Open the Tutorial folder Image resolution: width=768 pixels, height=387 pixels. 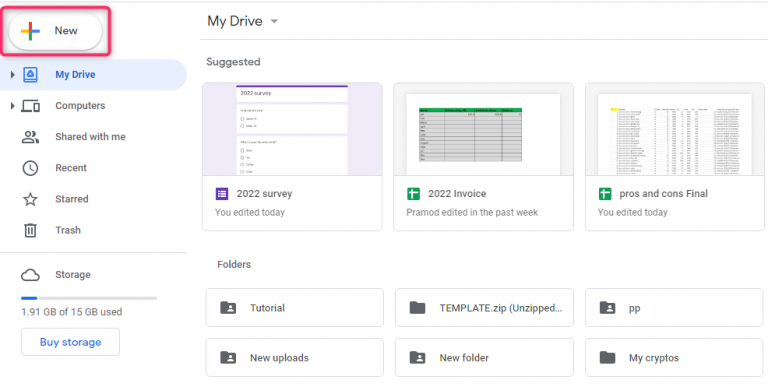(x=294, y=308)
